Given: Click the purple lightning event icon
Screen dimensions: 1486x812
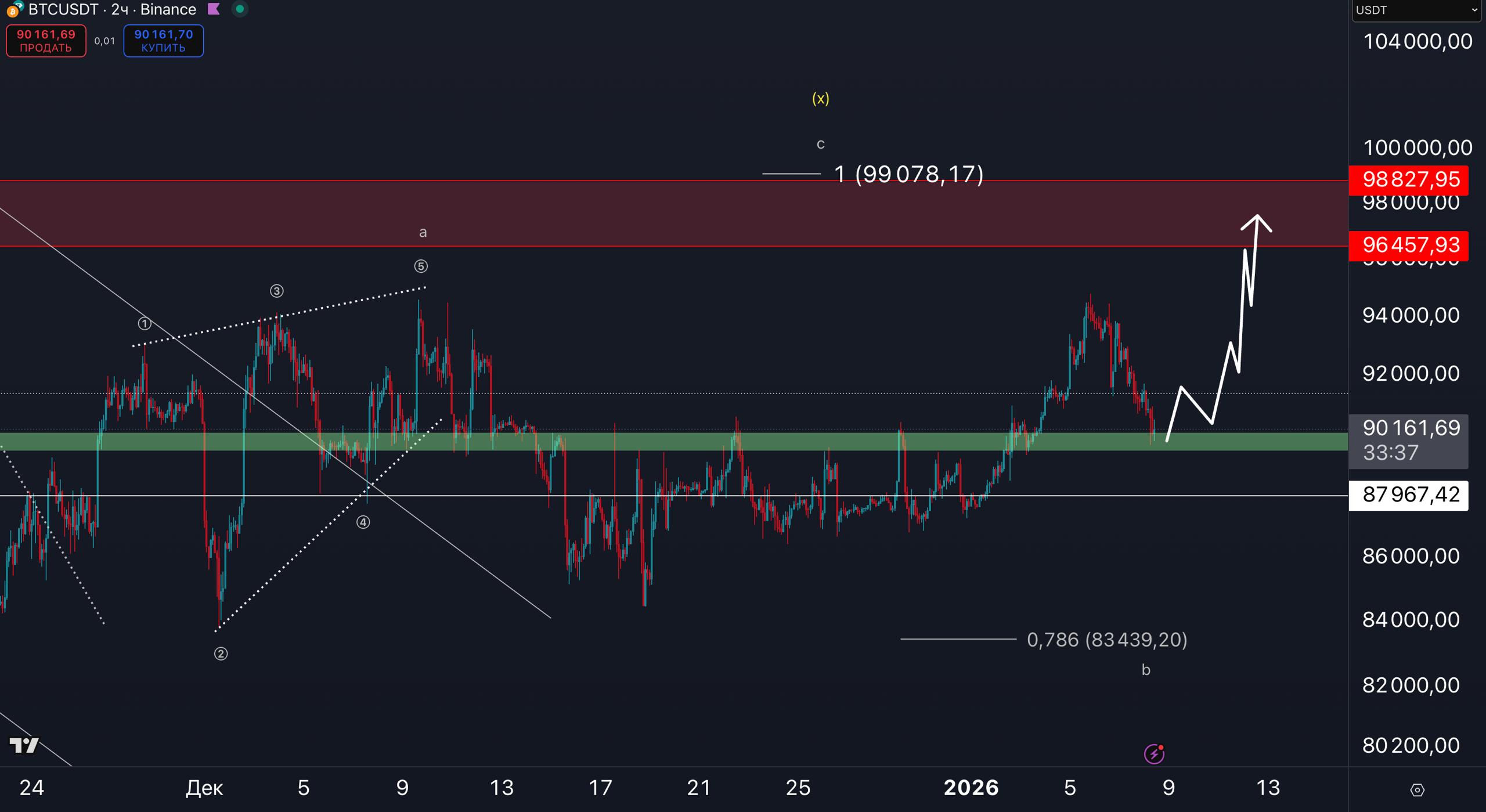Looking at the screenshot, I should click(x=1153, y=754).
